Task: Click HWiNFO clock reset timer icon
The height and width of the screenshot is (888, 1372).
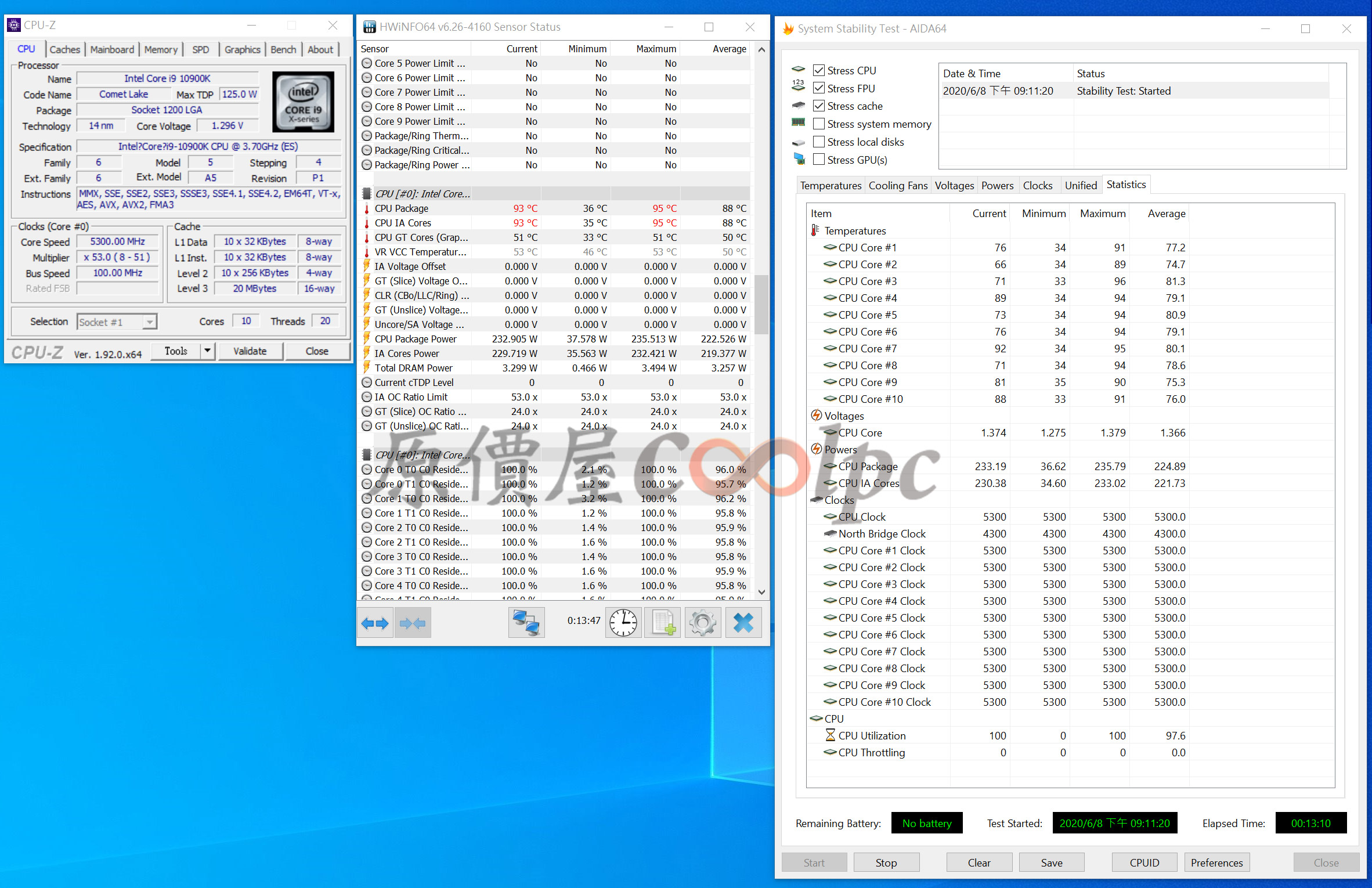Action: (x=623, y=623)
